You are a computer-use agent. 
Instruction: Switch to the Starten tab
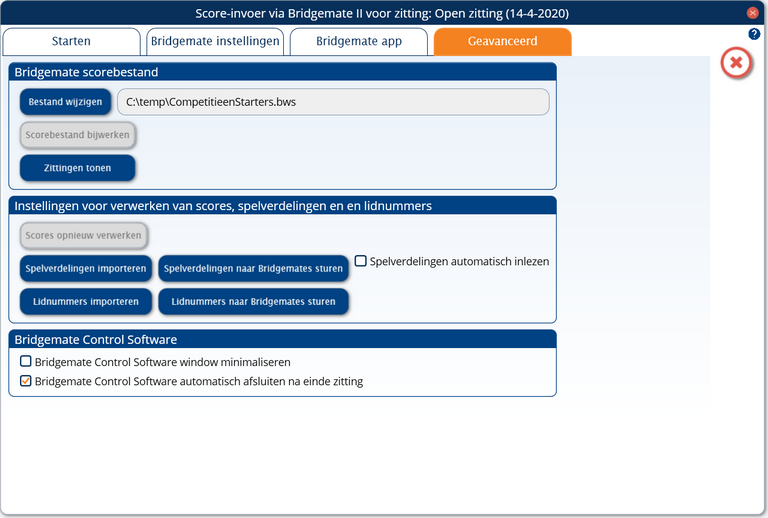72,42
